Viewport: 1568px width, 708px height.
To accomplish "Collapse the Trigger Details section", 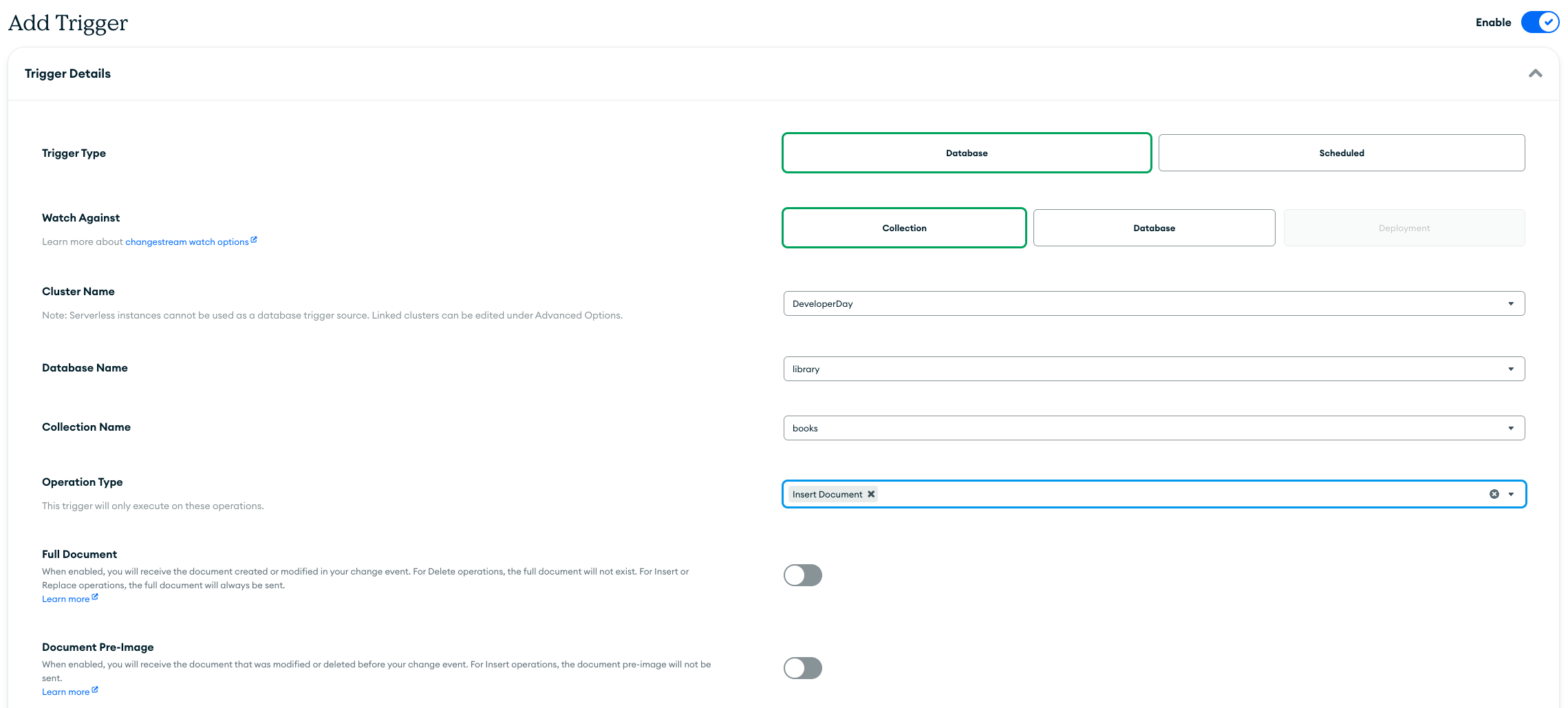I will click(1535, 74).
